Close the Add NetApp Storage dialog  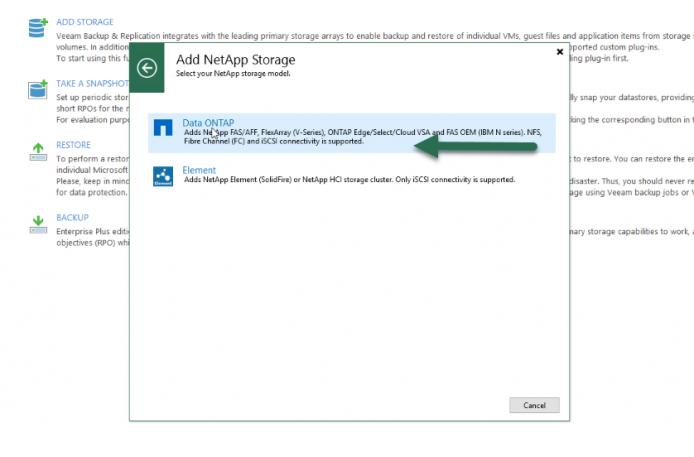(559, 52)
